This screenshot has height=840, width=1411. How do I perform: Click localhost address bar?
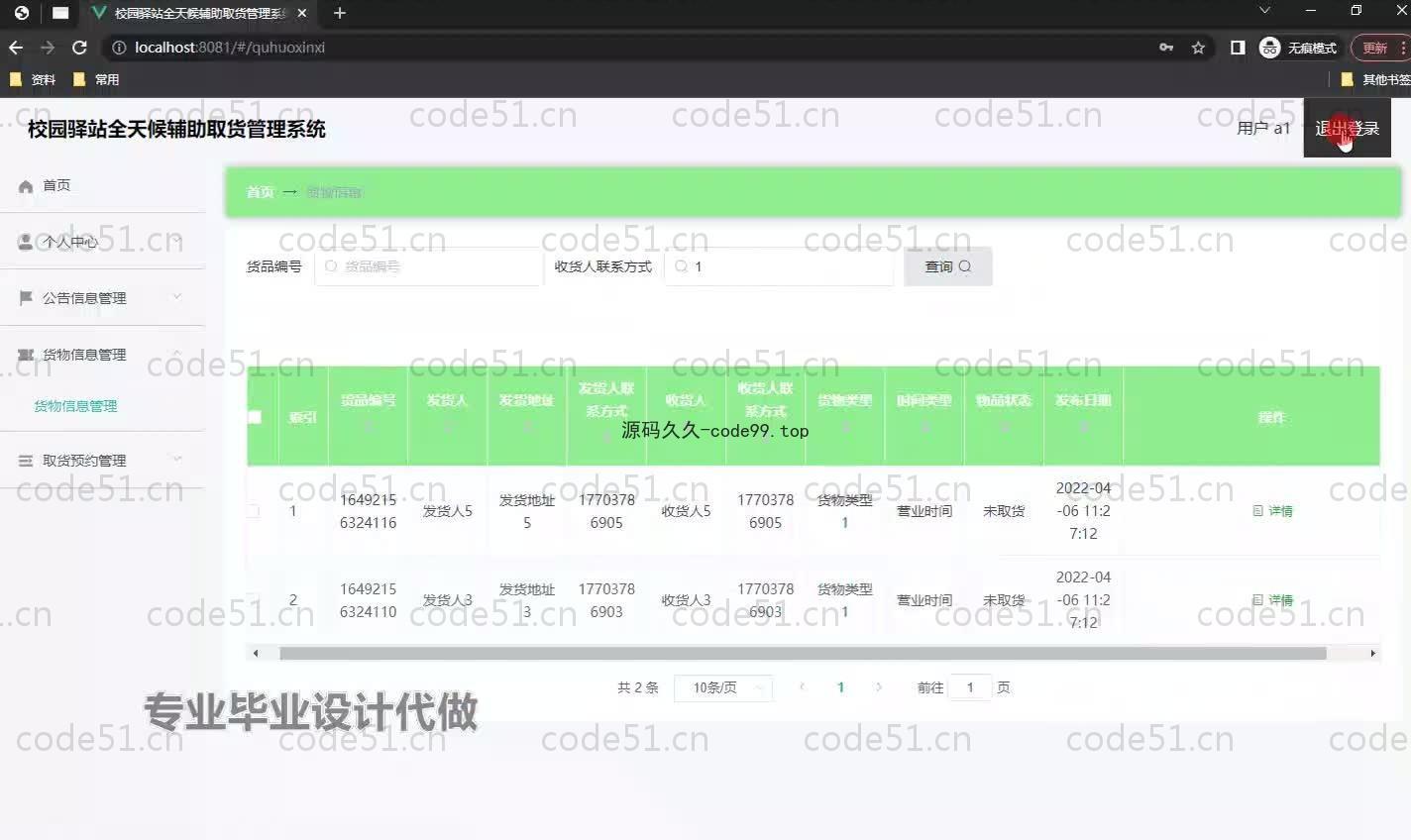point(634,48)
